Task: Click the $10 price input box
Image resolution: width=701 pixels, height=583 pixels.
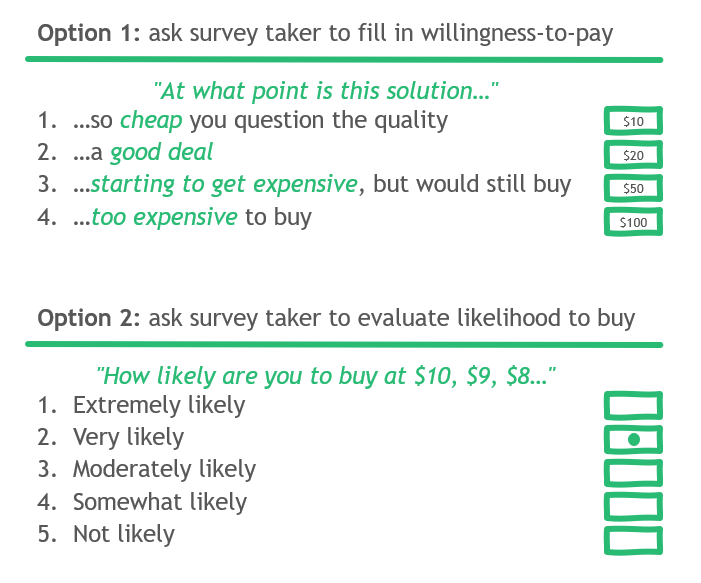Action: coord(633,121)
